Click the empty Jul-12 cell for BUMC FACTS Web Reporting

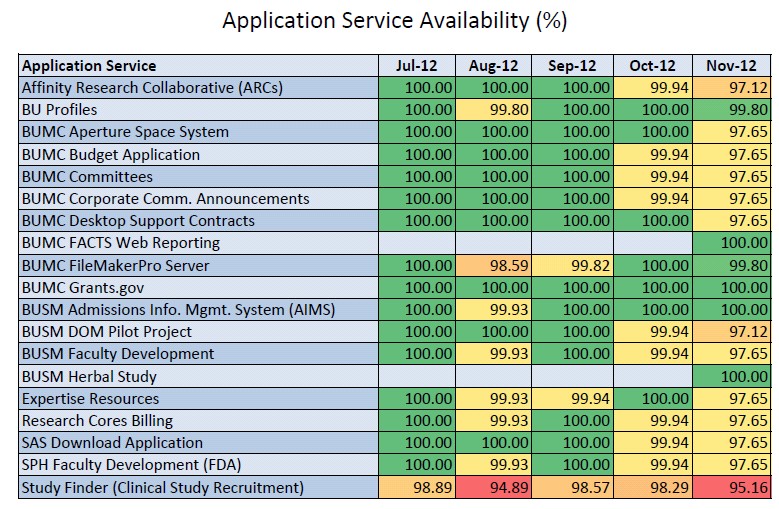pos(417,243)
